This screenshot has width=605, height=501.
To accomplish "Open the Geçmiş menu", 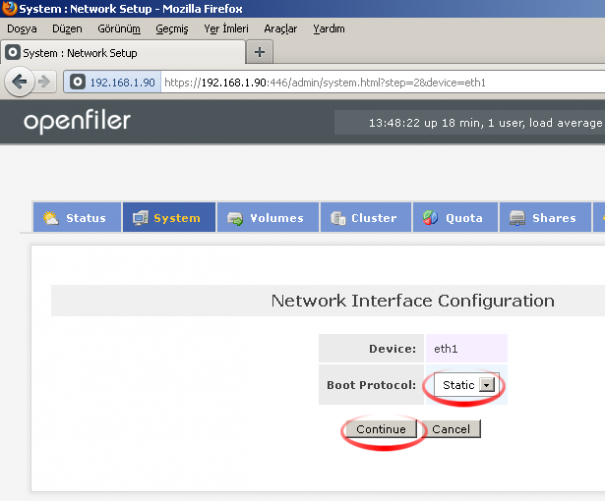I will [172, 29].
